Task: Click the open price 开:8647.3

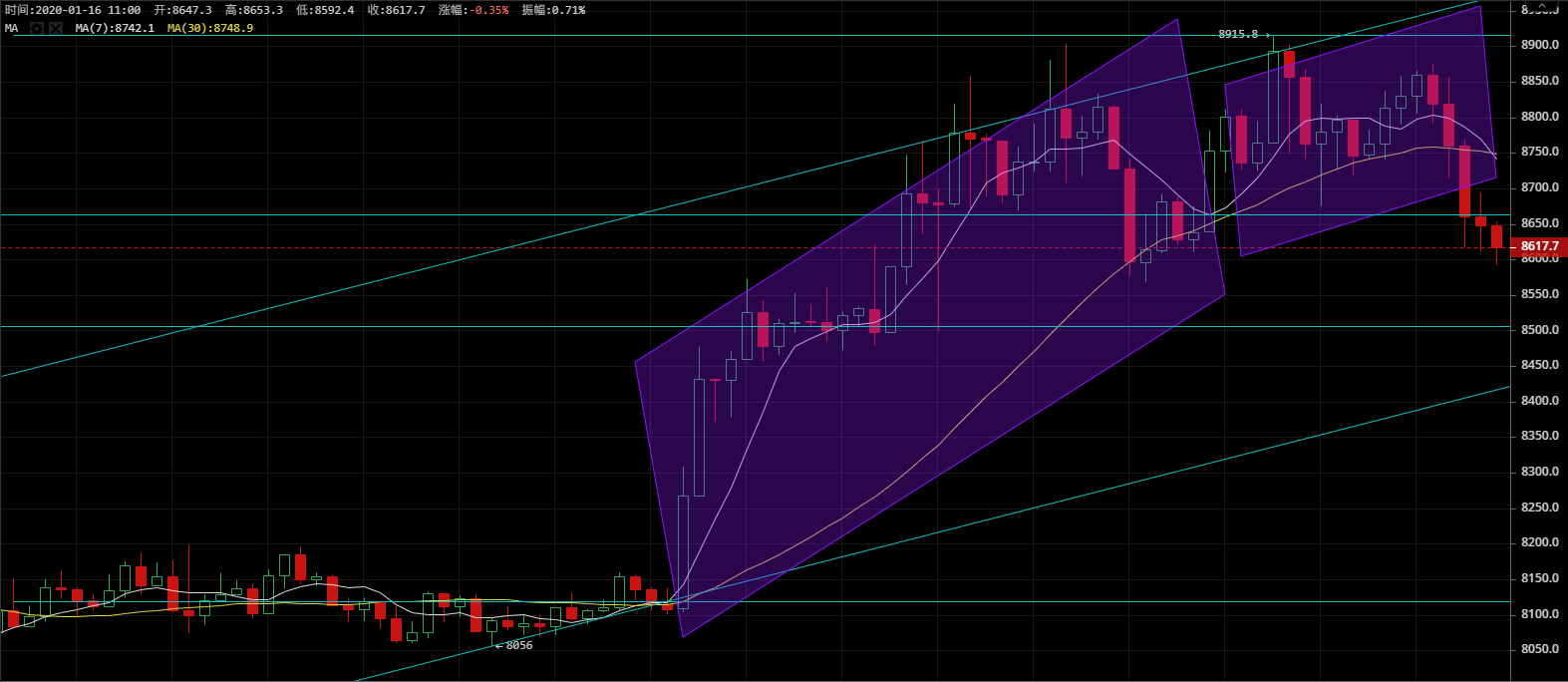Action: pos(182,10)
